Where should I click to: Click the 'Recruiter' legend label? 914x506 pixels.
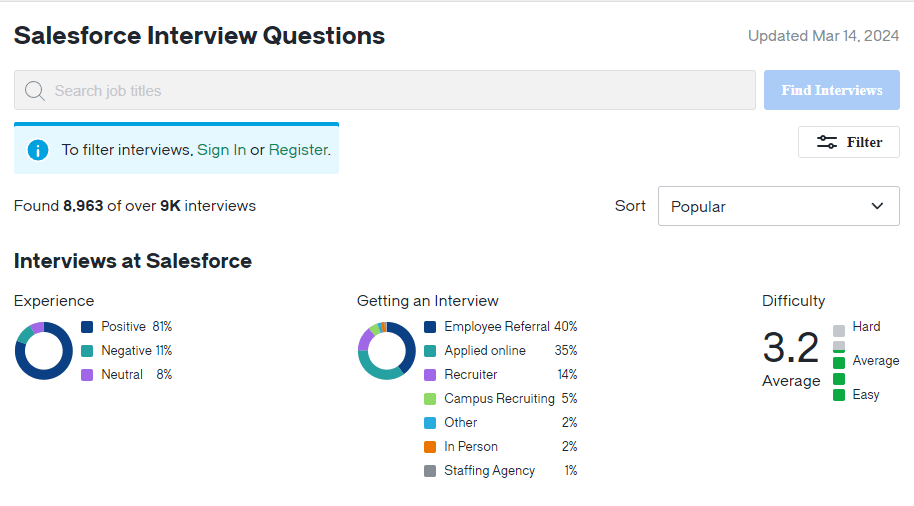coord(471,374)
